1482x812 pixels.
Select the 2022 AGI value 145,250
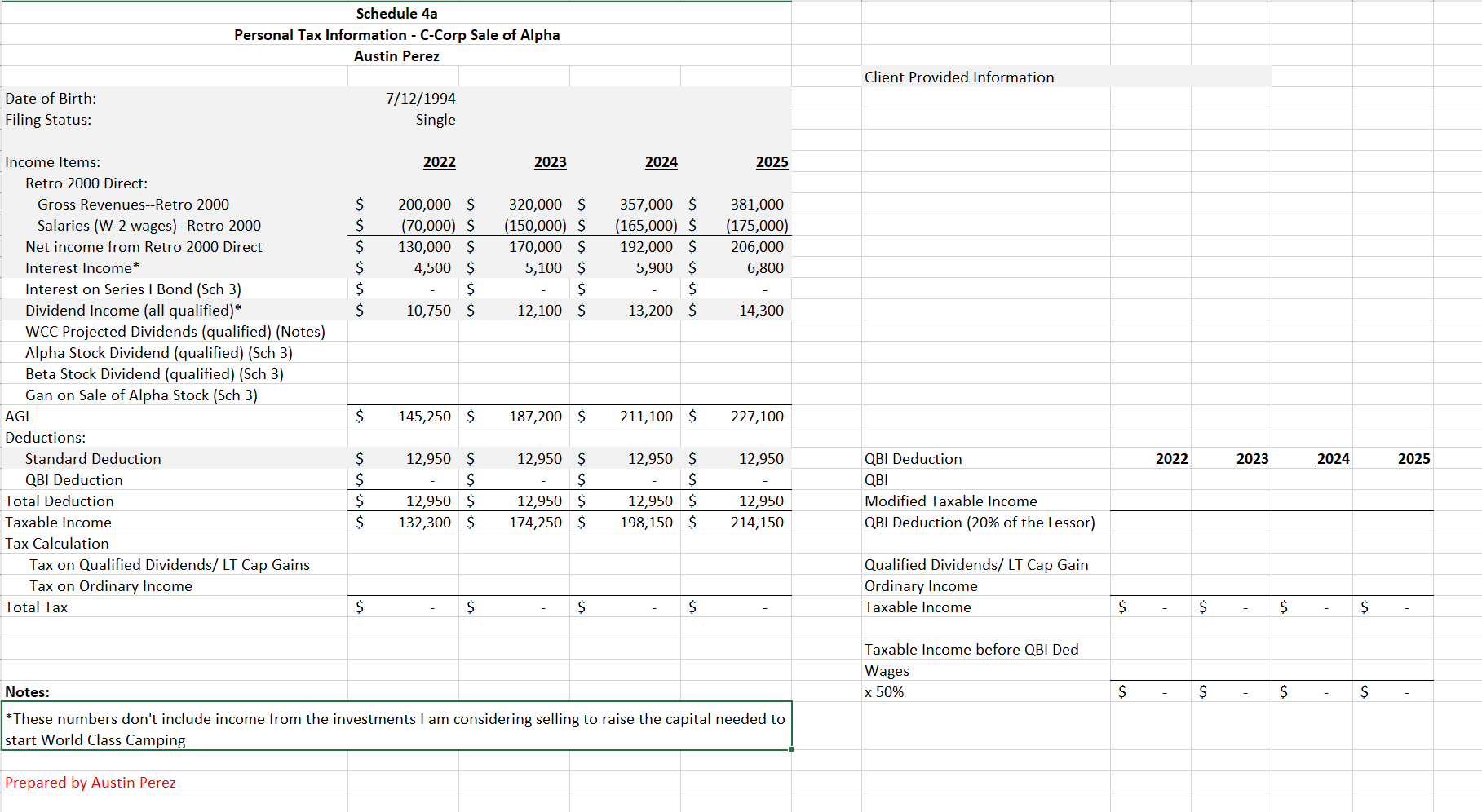click(424, 416)
